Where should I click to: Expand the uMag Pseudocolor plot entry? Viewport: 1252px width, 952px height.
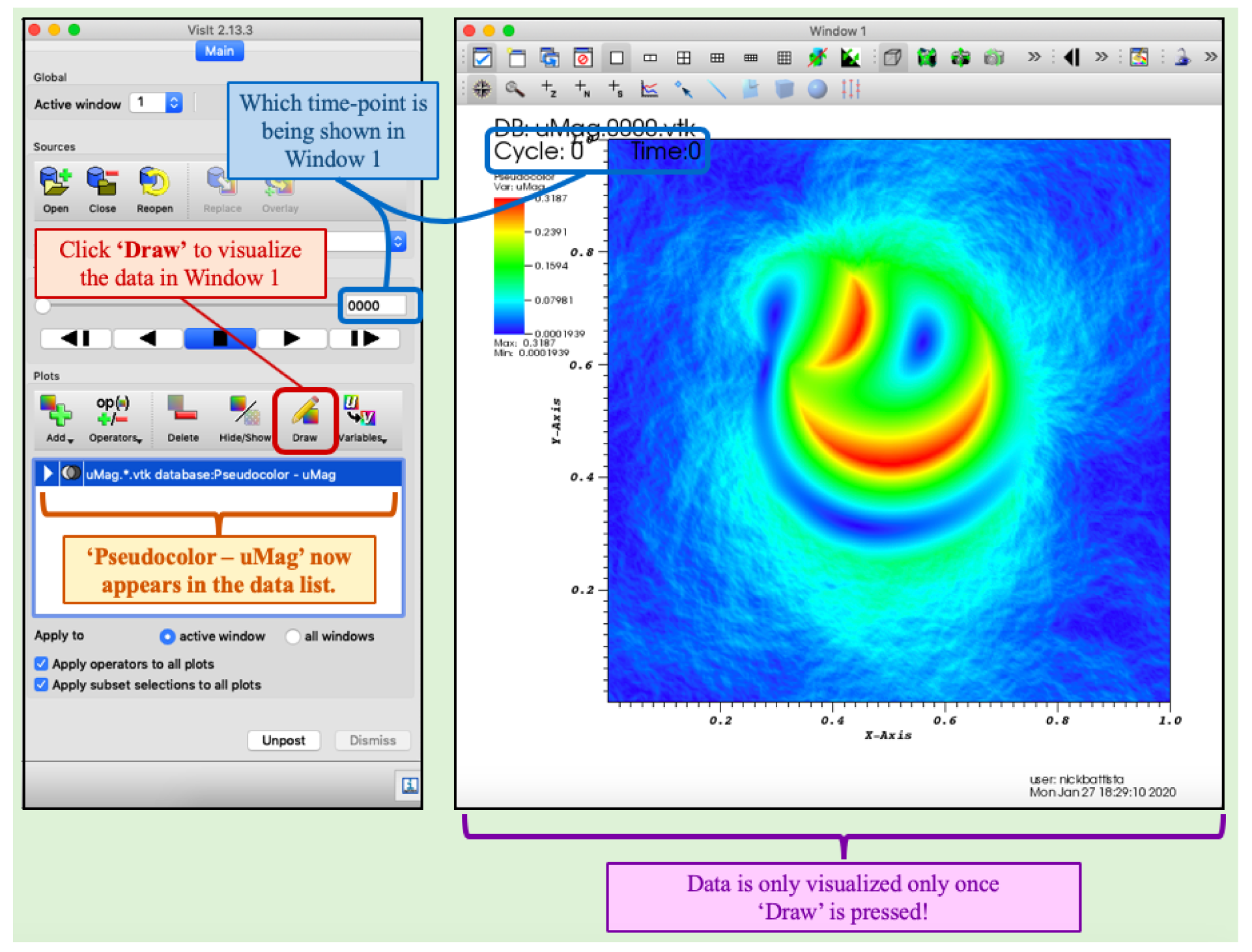click(x=47, y=473)
